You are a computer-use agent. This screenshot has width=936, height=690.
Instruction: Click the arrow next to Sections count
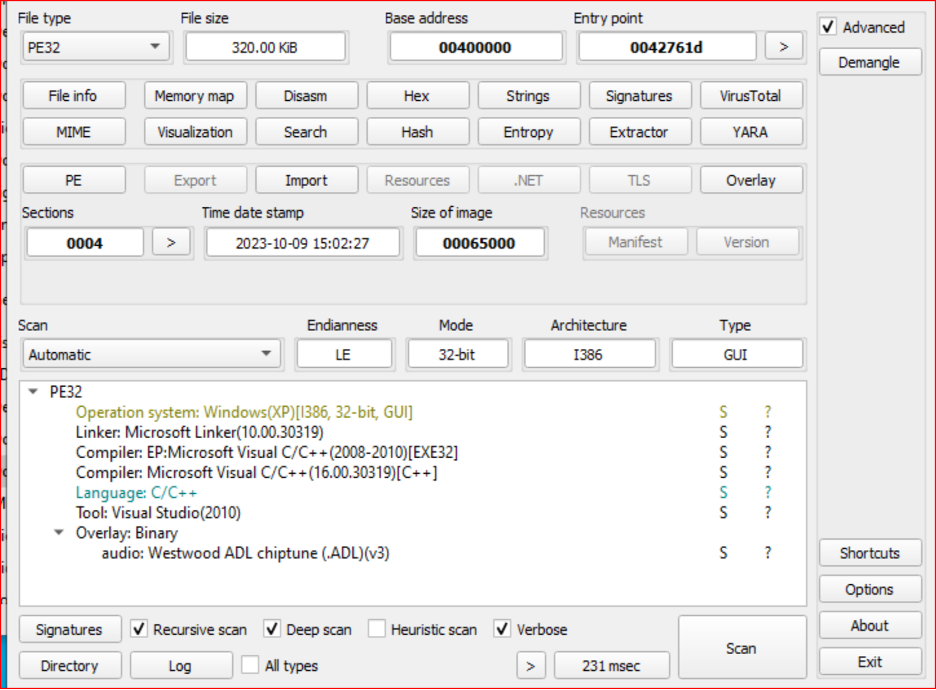click(x=171, y=243)
